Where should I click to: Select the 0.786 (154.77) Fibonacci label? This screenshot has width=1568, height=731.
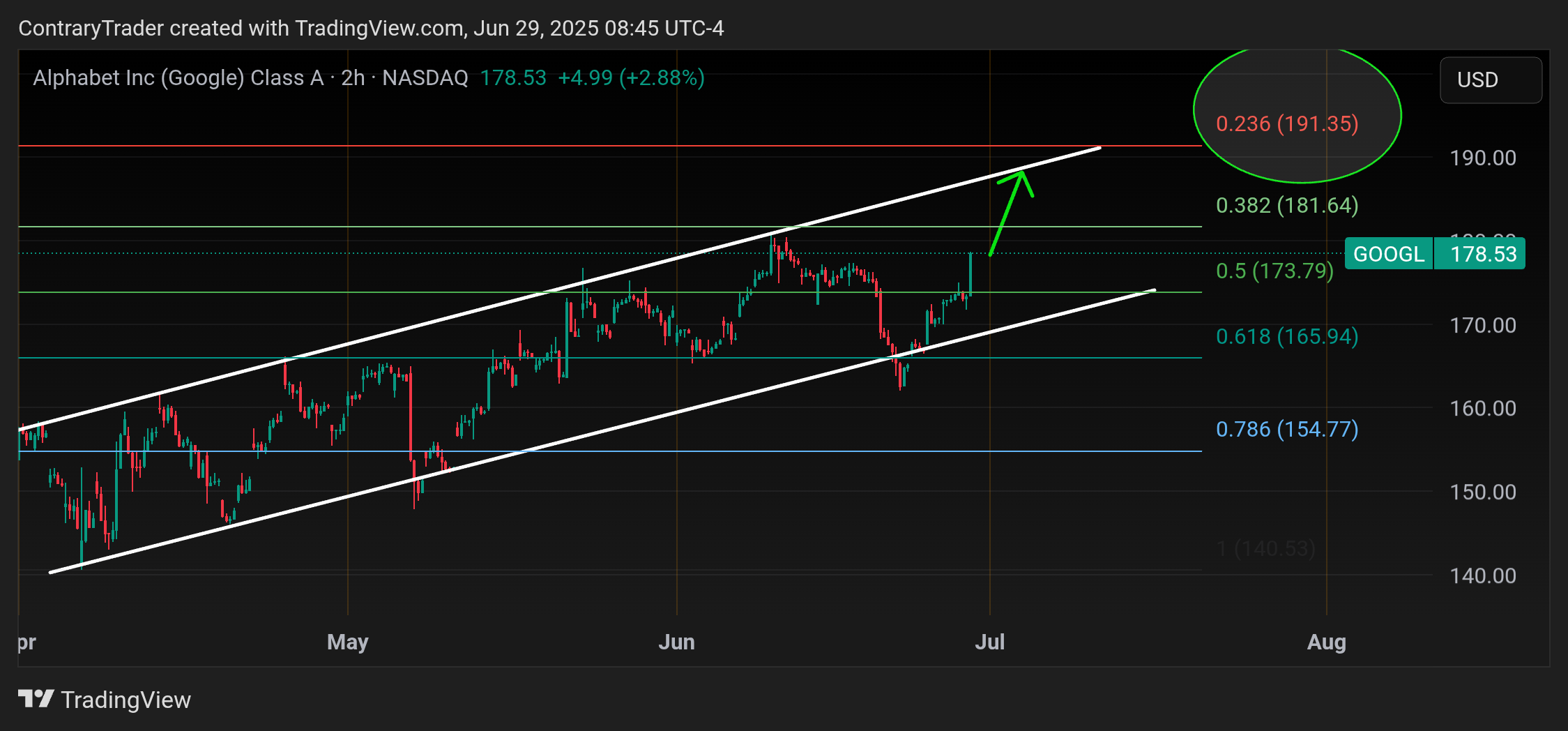point(1287,429)
